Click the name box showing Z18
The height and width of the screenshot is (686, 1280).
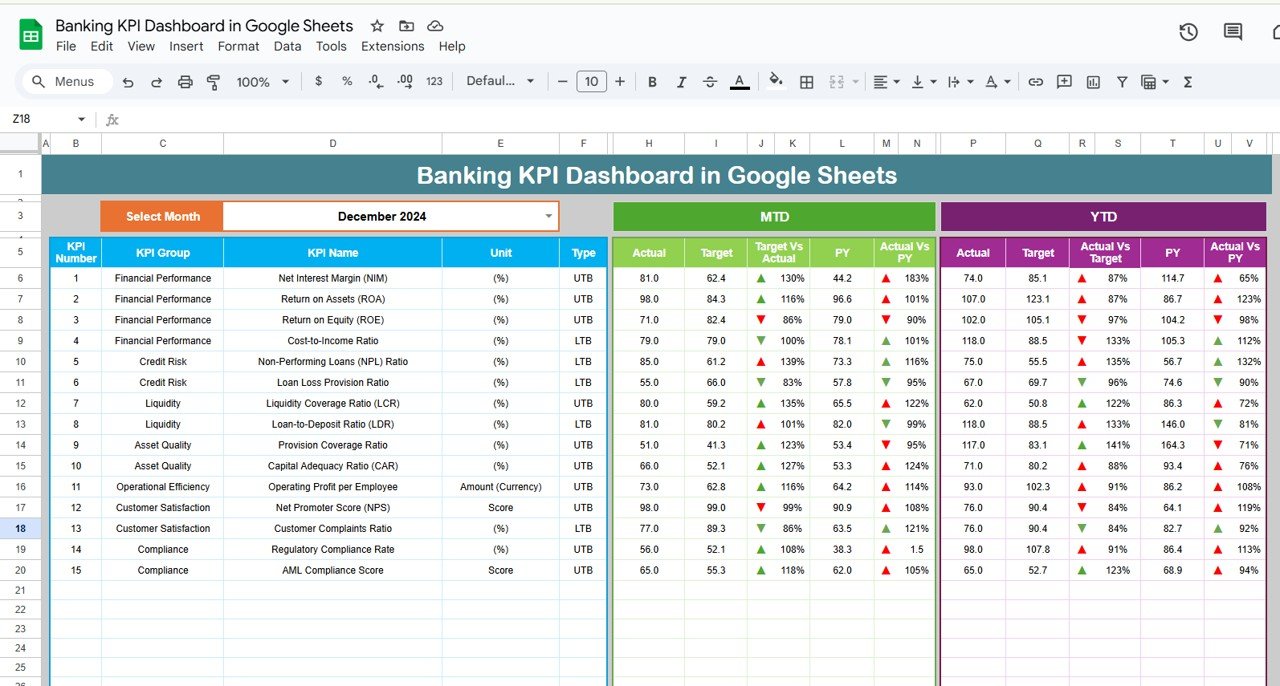40,119
